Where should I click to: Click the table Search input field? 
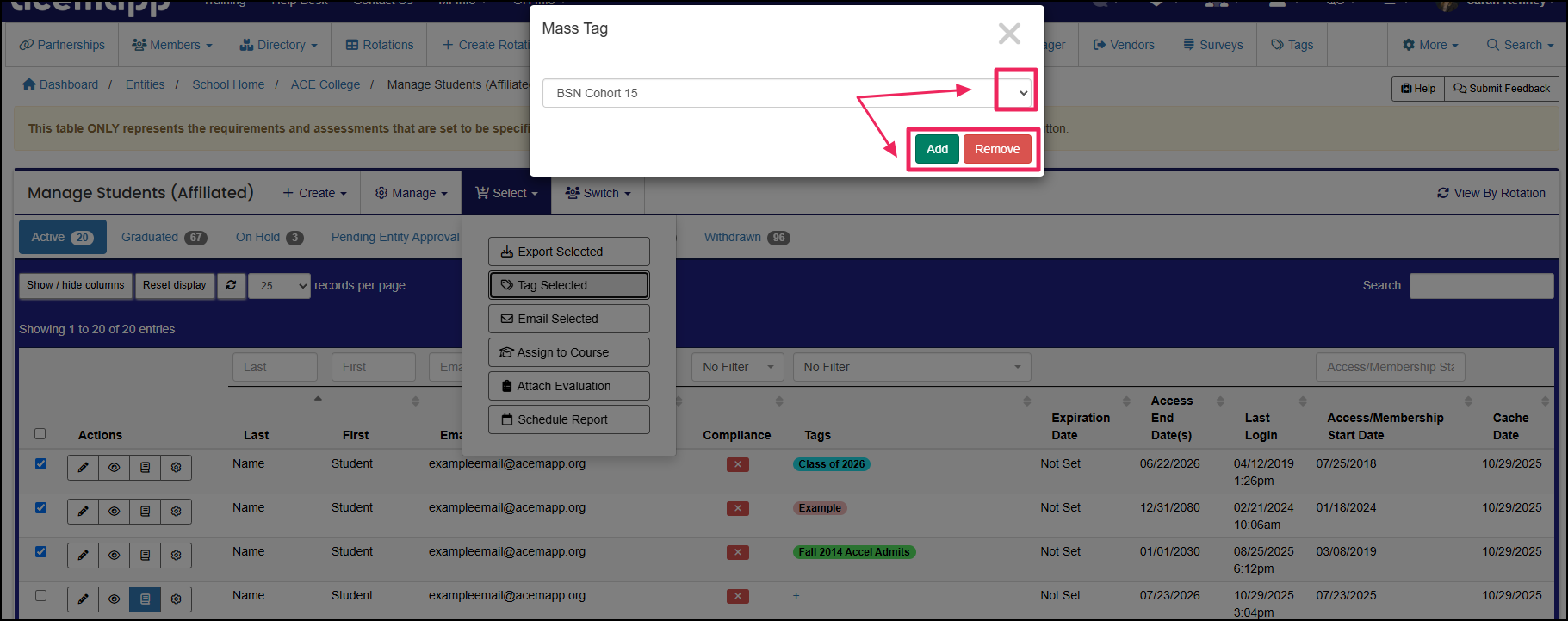coord(1481,285)
